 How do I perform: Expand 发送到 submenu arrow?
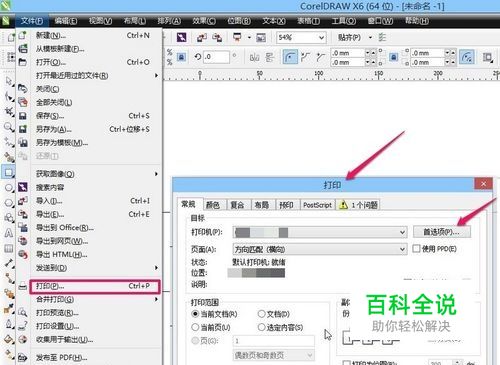coord(156,268)
